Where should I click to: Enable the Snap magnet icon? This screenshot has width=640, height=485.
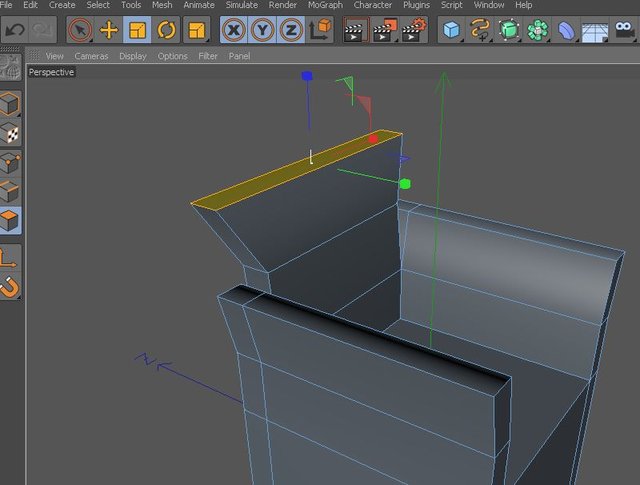pyautogui.click(x=10, y=287)
